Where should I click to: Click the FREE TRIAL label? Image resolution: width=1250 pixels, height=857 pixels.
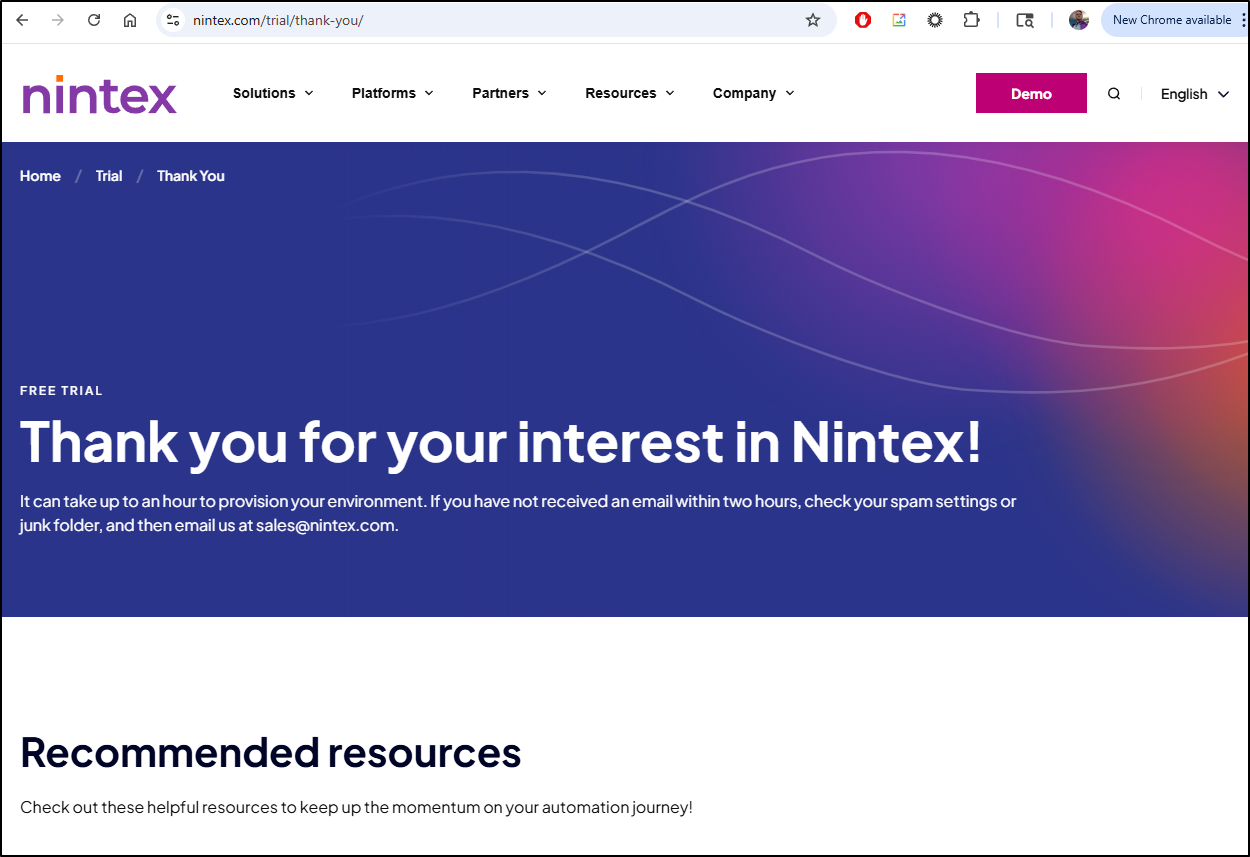click(x=61, y=391)
